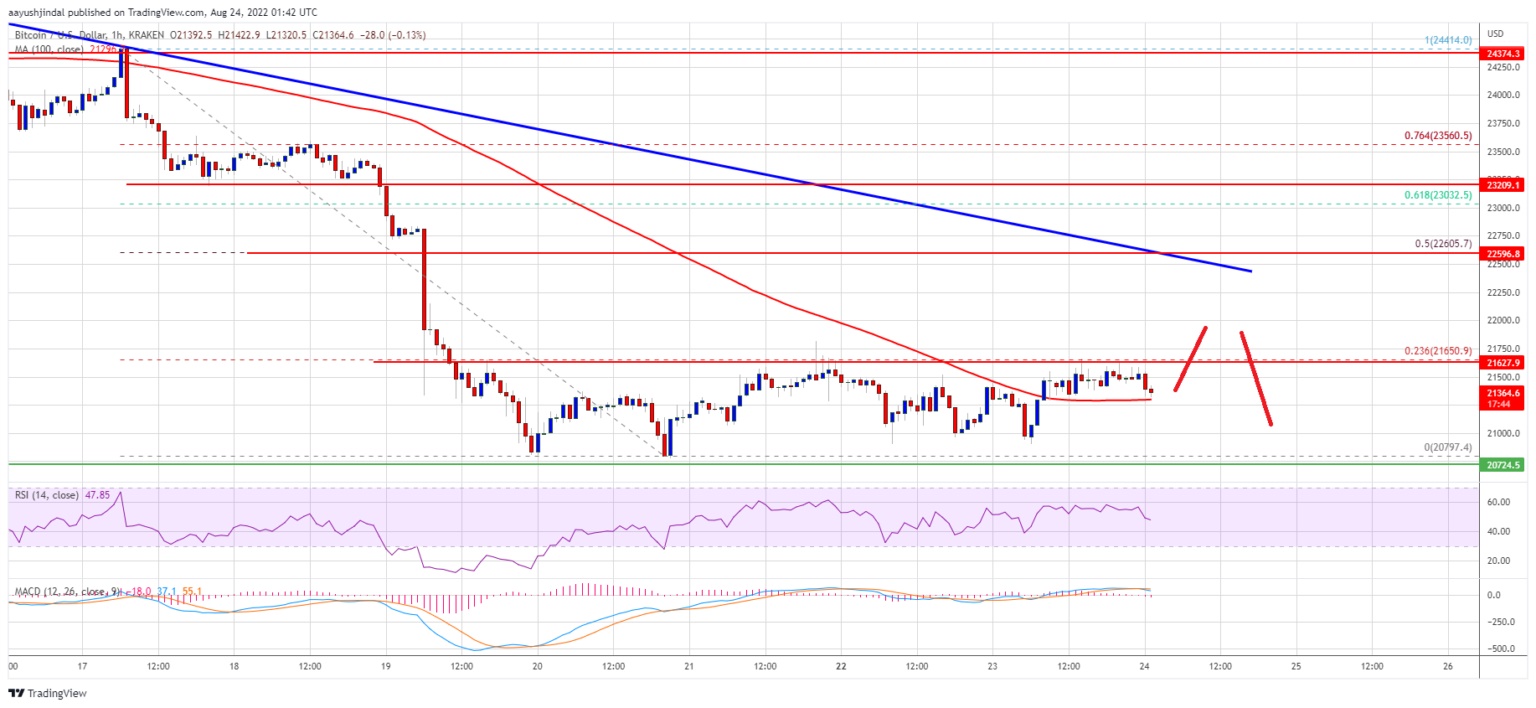
Task: Click the Fibonacci label 1(24414.0)
Action: 1450,40
